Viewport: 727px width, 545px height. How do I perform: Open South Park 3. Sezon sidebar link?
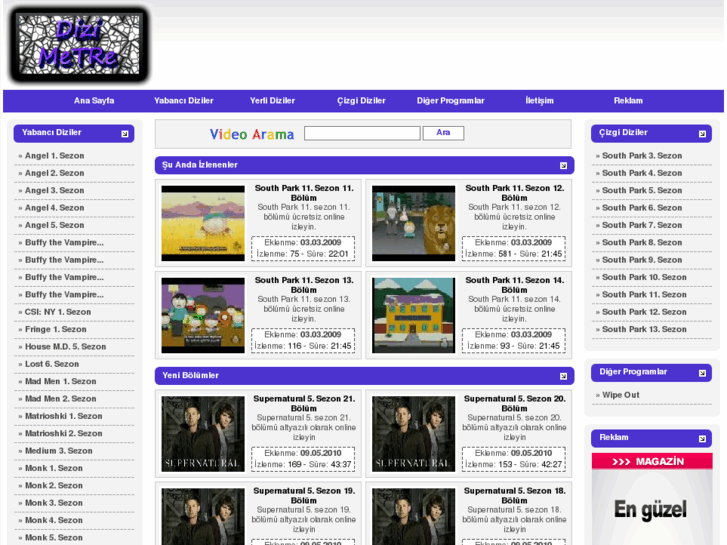(x=642, y=156)
